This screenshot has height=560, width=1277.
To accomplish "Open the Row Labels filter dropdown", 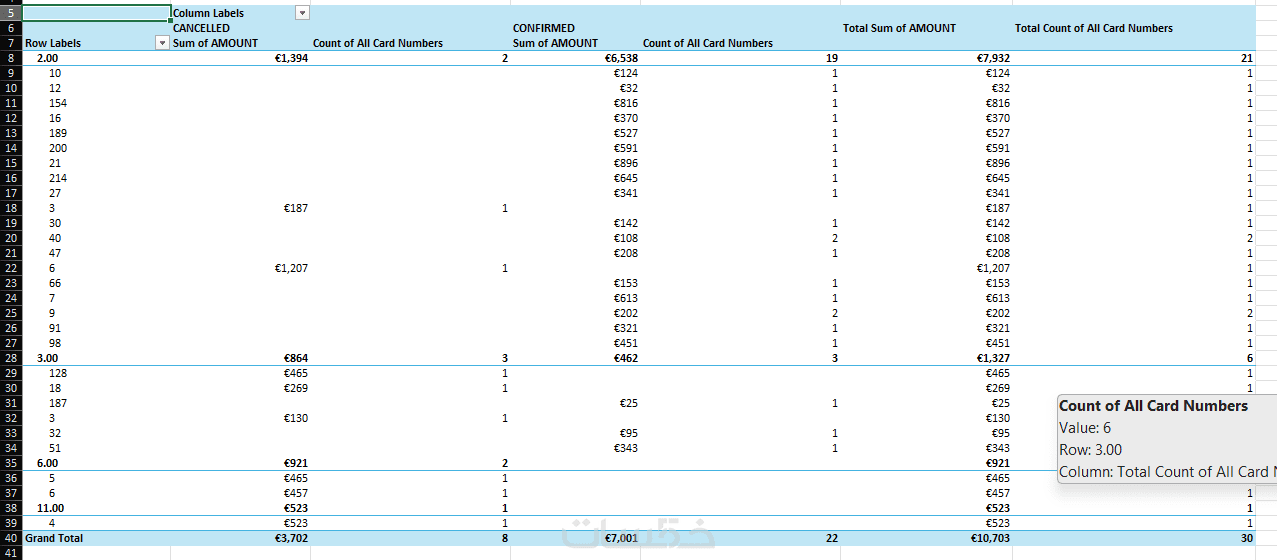I will click(163, 43).
